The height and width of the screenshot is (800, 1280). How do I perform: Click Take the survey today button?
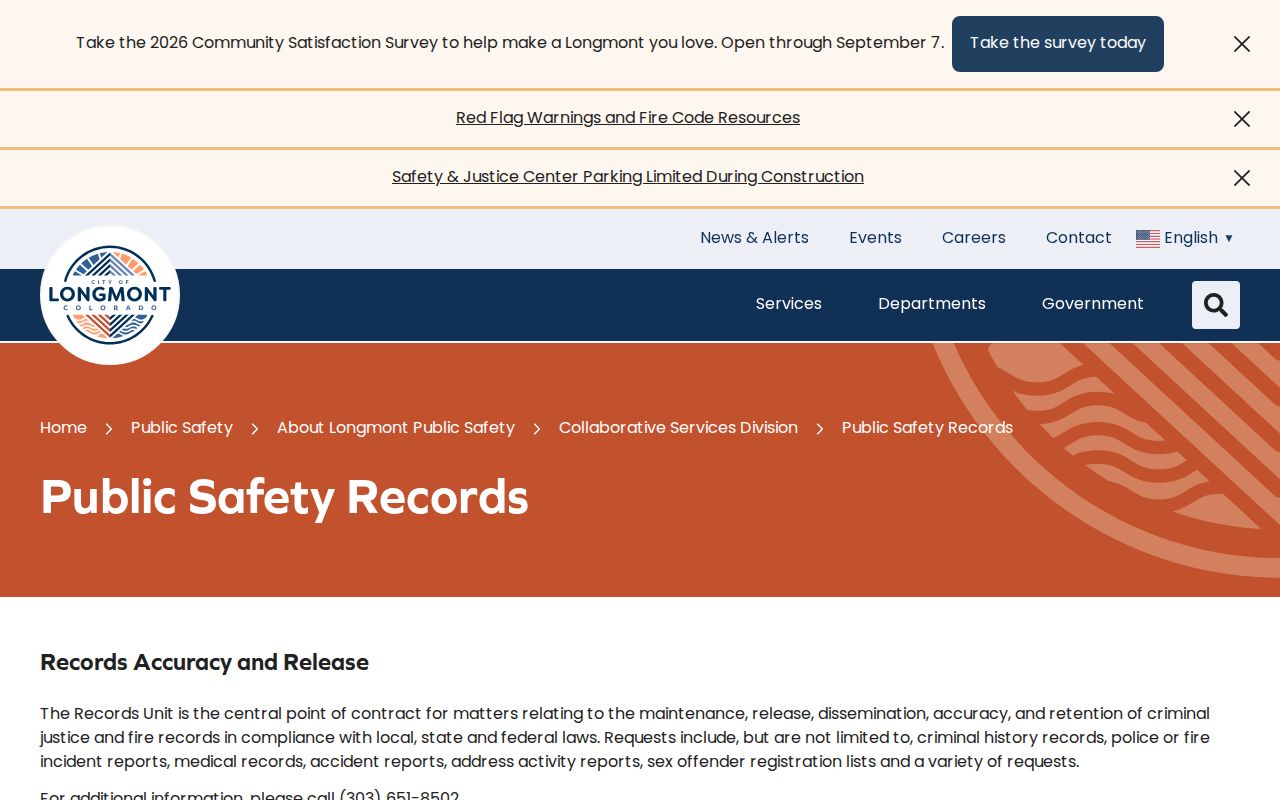pos(1058,44)
